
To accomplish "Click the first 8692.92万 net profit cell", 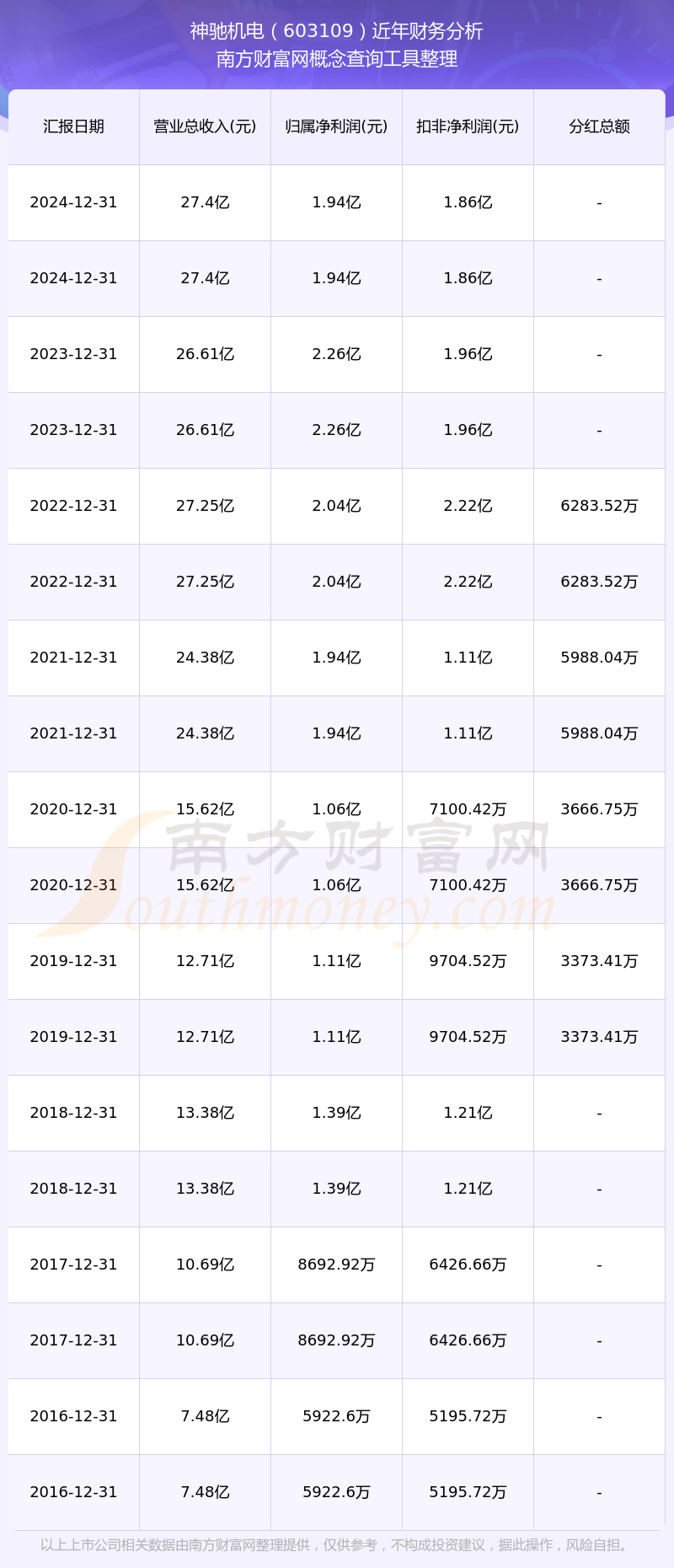I will (x=336, y=1265).
